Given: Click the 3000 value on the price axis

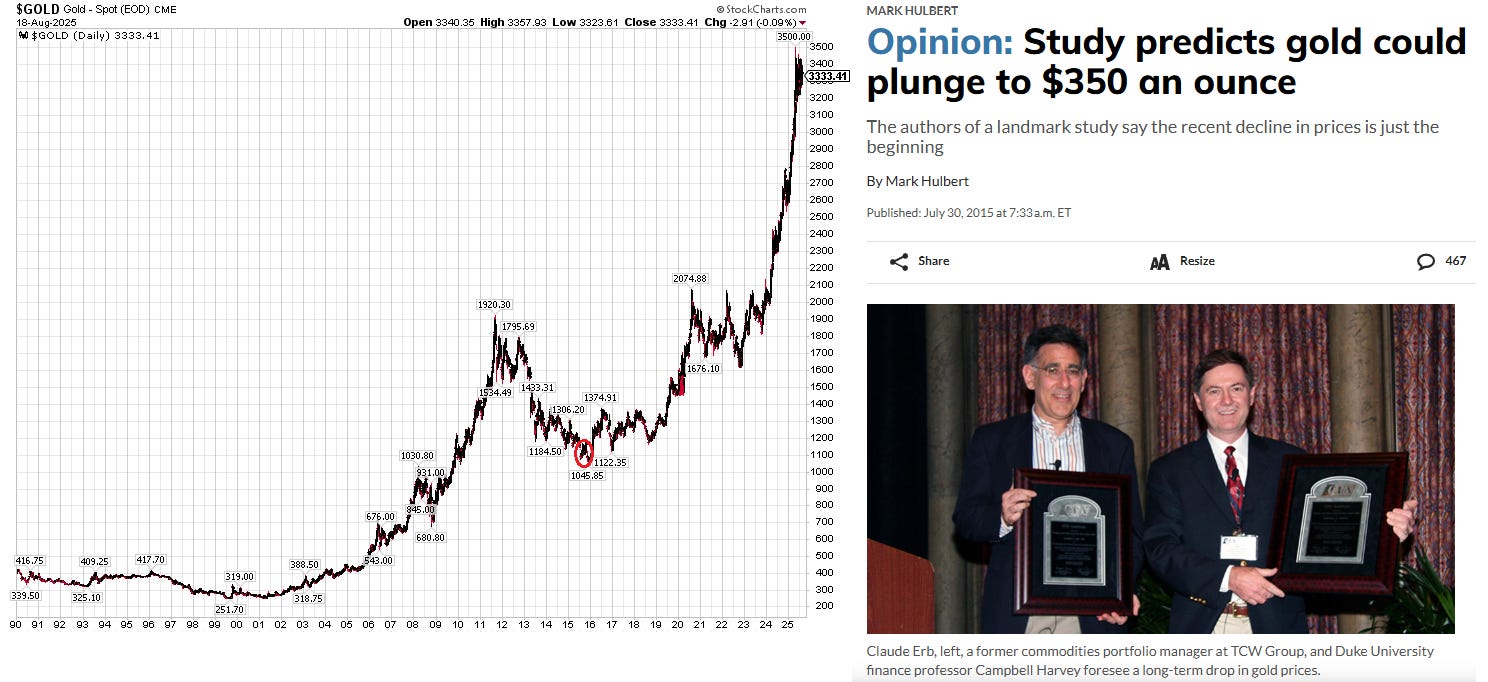Looking at the screenshot, I should coord(820,131).
